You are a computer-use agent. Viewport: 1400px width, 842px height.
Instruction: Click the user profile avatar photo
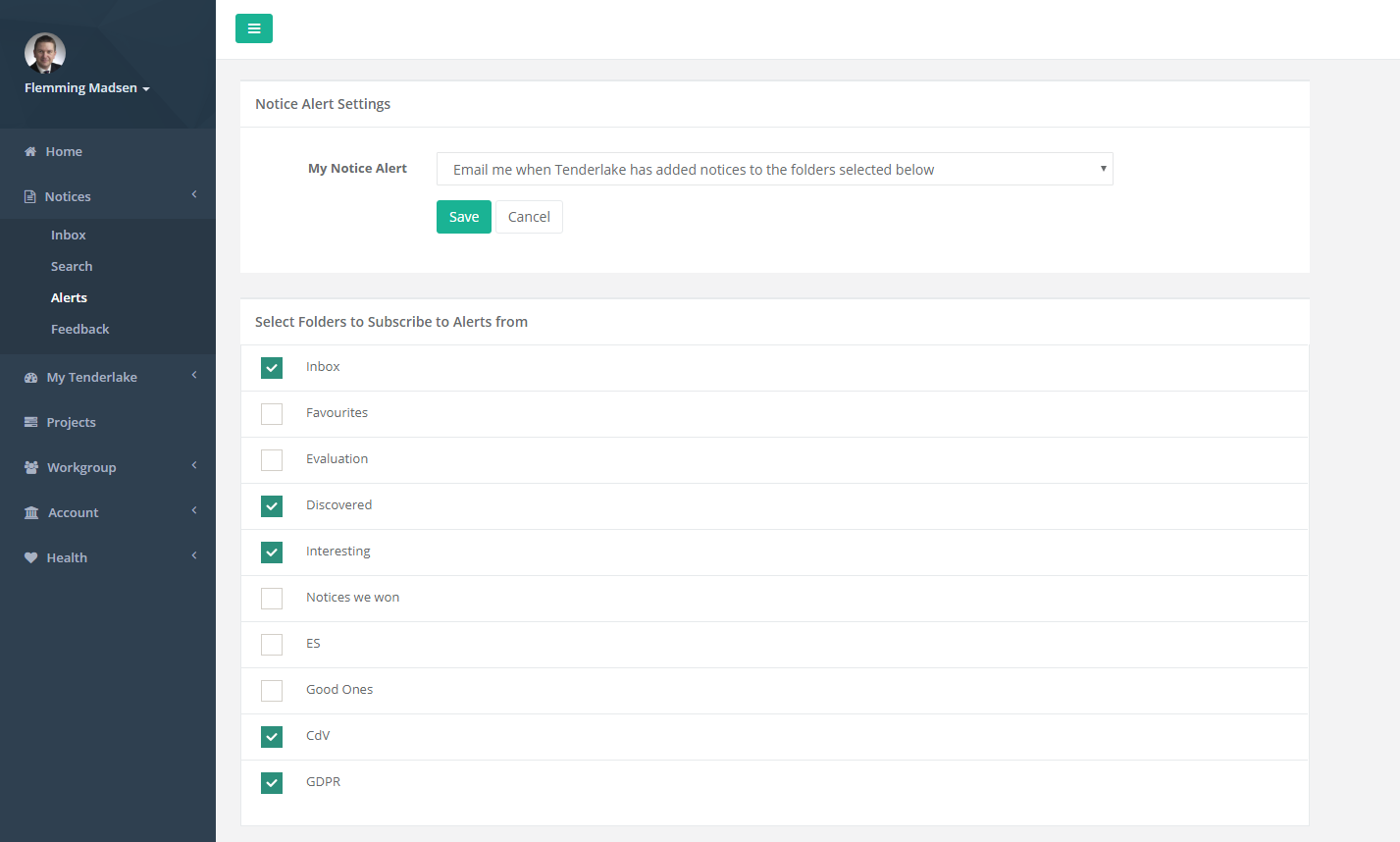click(x=45, y=53)
